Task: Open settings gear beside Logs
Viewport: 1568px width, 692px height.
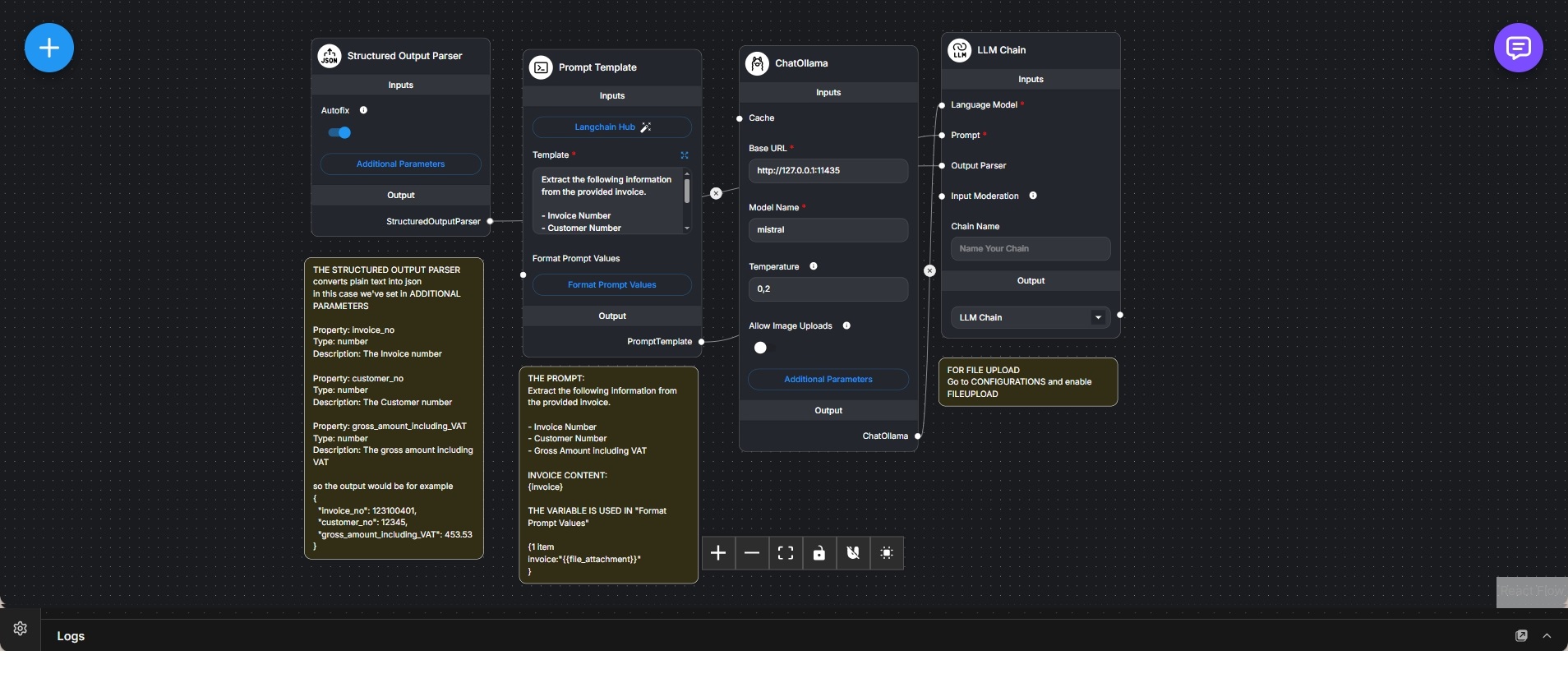Action: point(21,629)
